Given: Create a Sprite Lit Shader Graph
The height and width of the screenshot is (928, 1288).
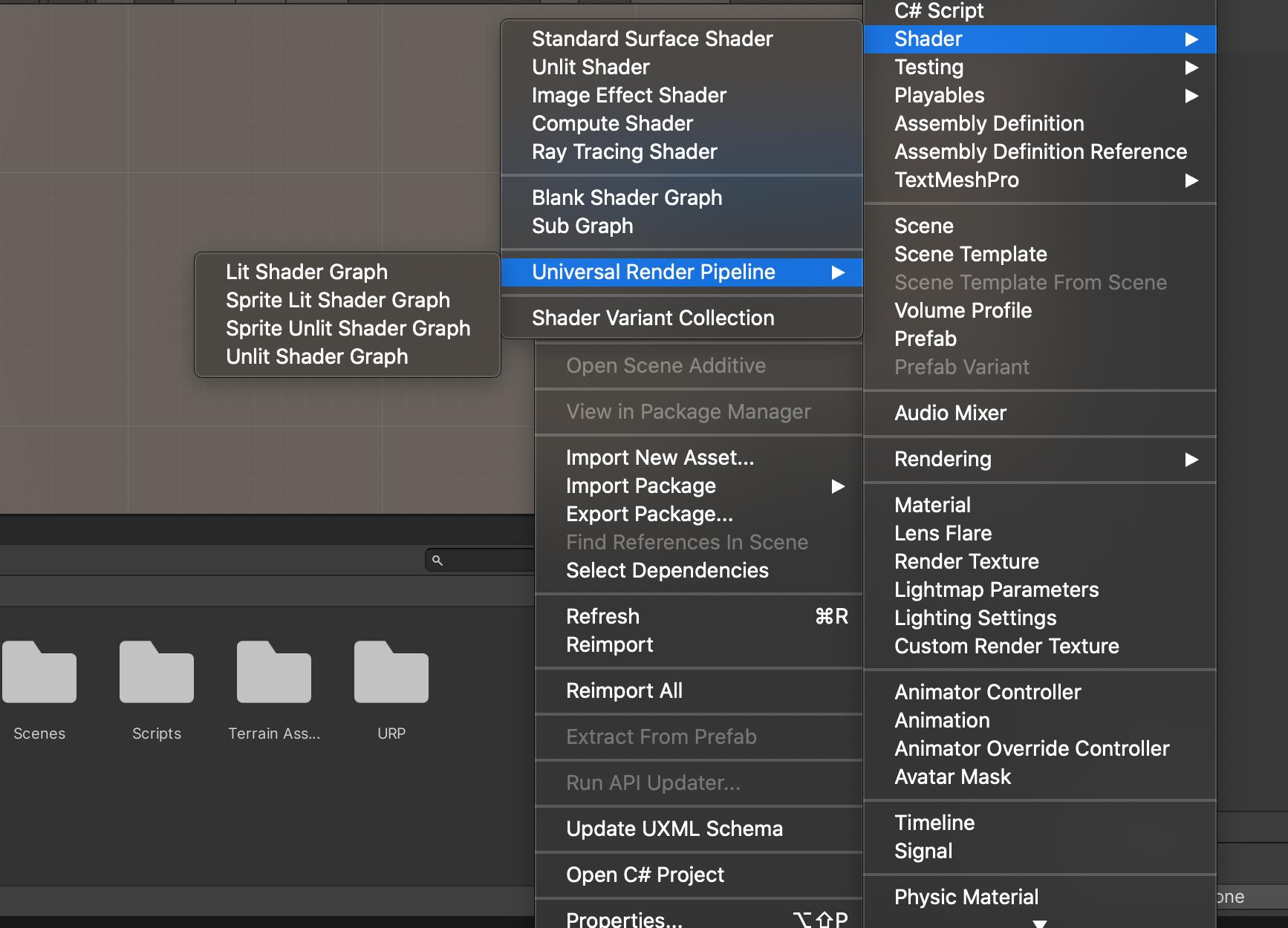Looking at the screenshot, I should [348, 301].
